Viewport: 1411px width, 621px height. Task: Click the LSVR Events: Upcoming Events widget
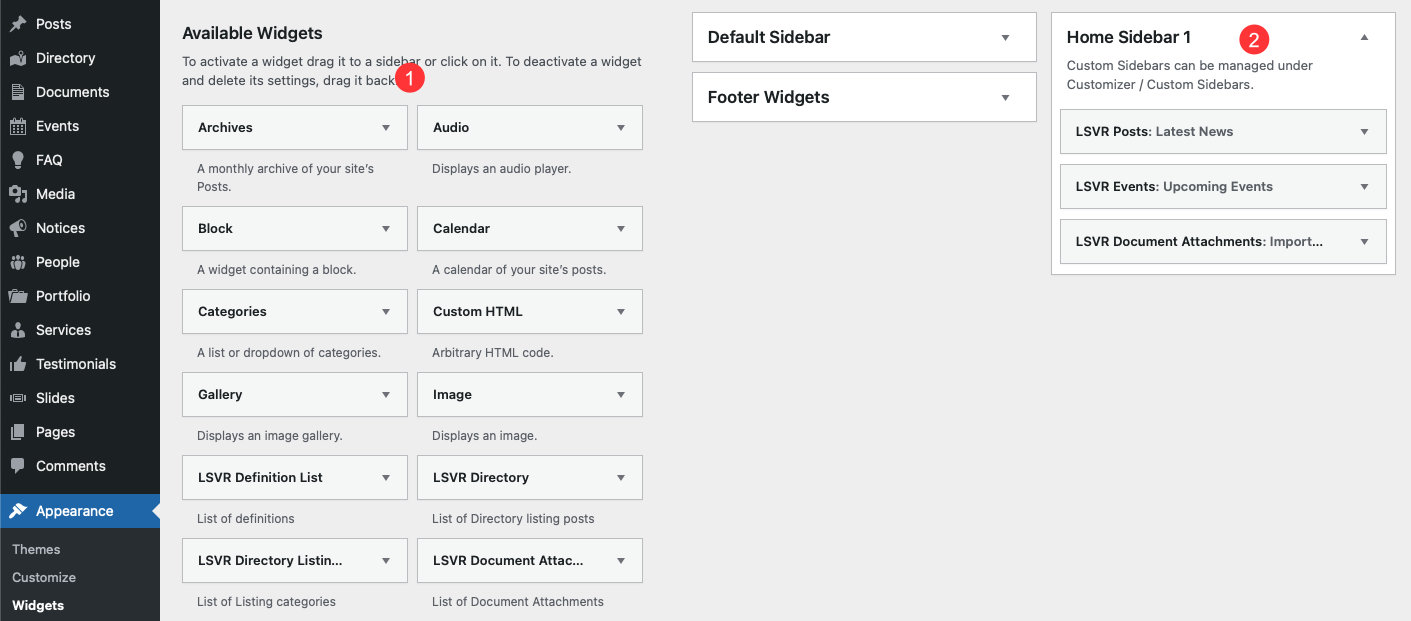(1223, 186)
